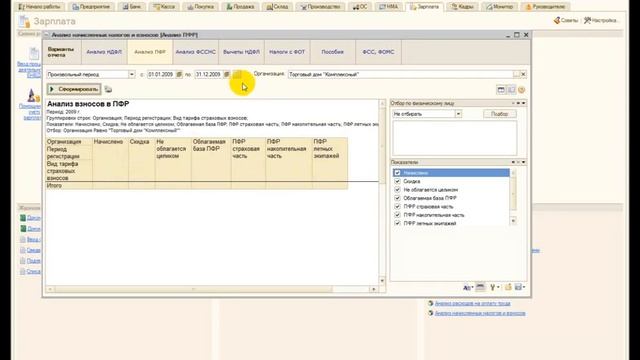Open Руководителю top tab
This screenshot has height=360, width=640.
click(x=546, y=7)
